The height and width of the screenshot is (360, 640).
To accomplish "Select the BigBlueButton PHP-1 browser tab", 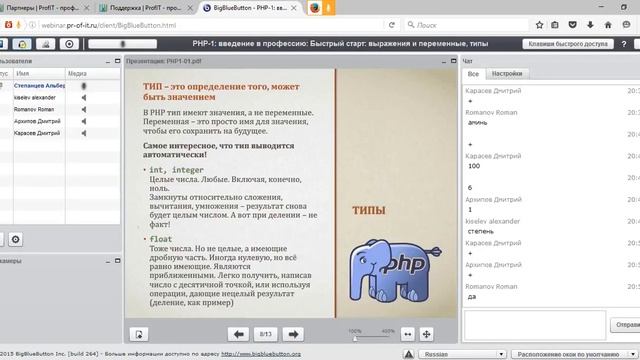I will click(249, 8).
